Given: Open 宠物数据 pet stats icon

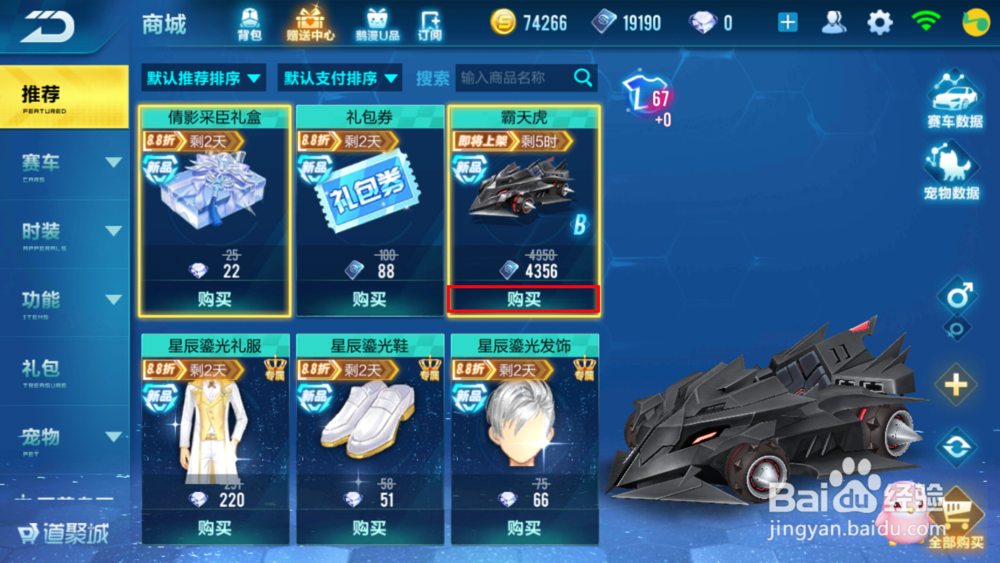Looking at the screenshot, I should click(952, 171).
